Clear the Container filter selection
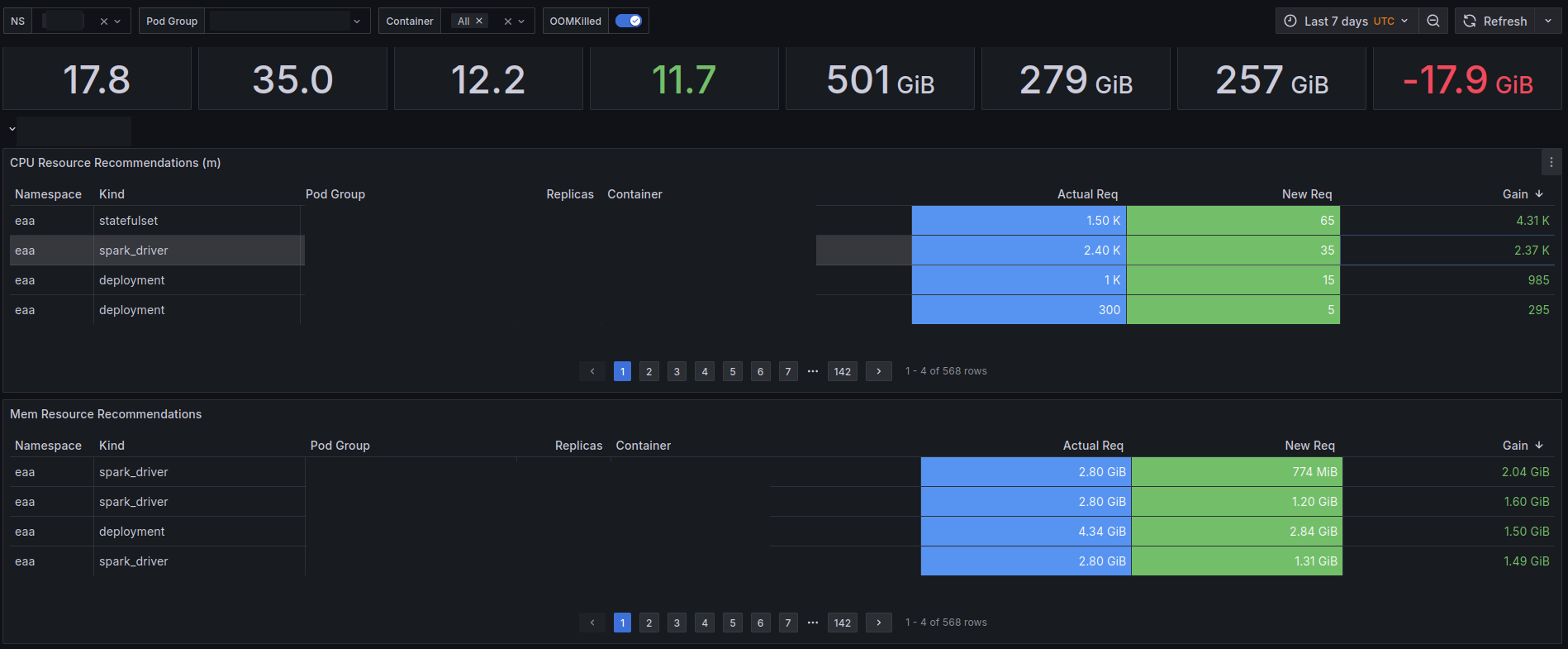The width and height of the screenshot is (1568, 649). pos(508,21)
